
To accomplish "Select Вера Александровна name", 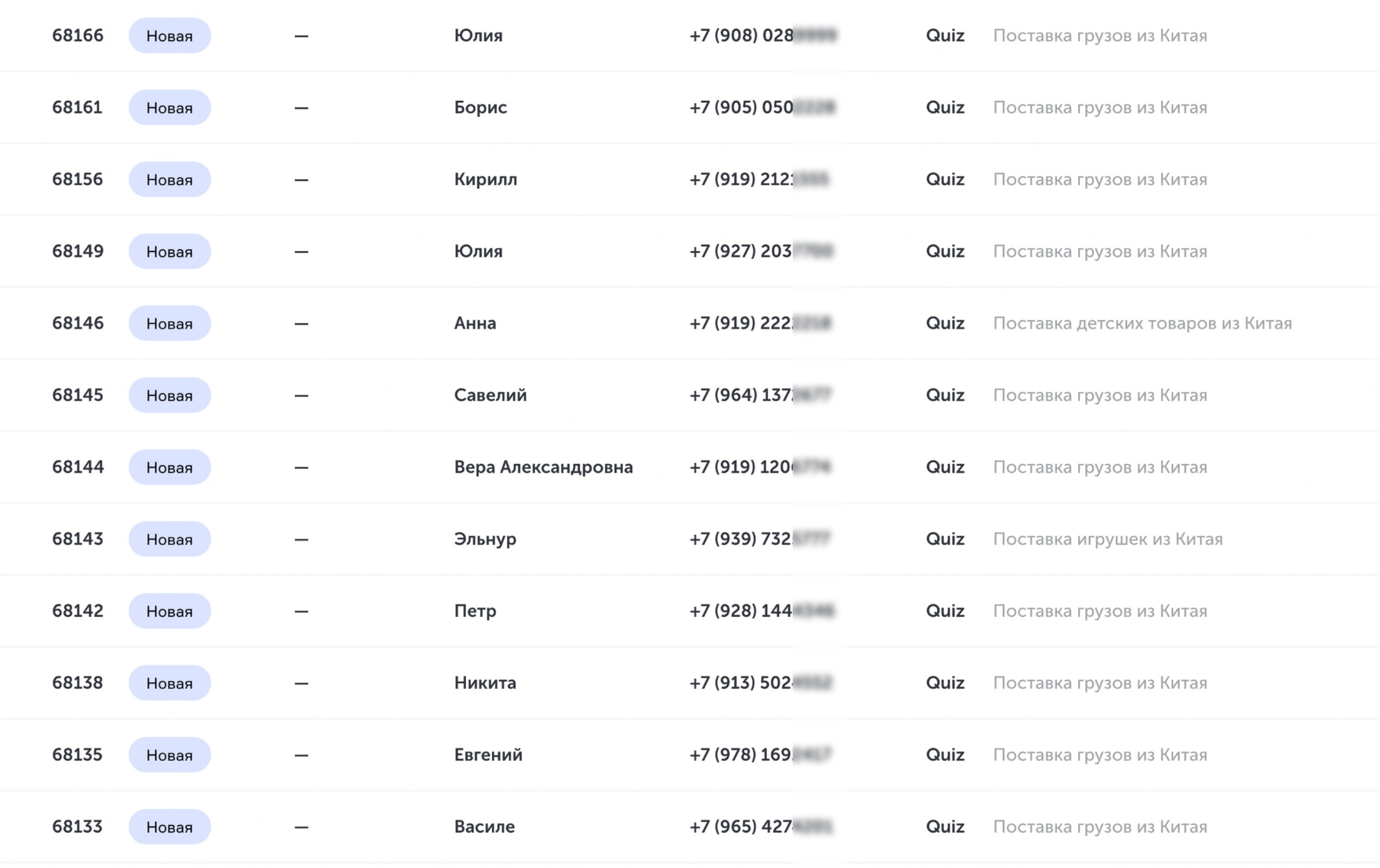I will (x=543, y=467).
